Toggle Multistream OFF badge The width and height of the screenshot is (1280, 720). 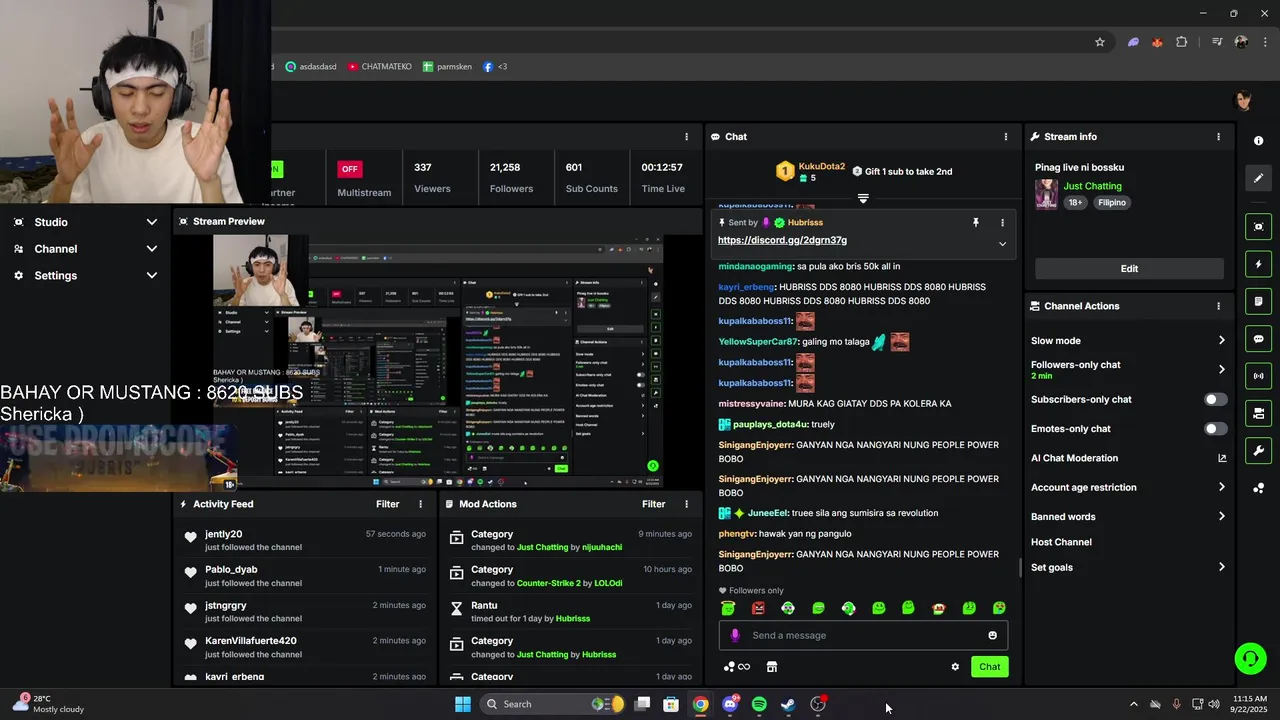tap(349, 169)
